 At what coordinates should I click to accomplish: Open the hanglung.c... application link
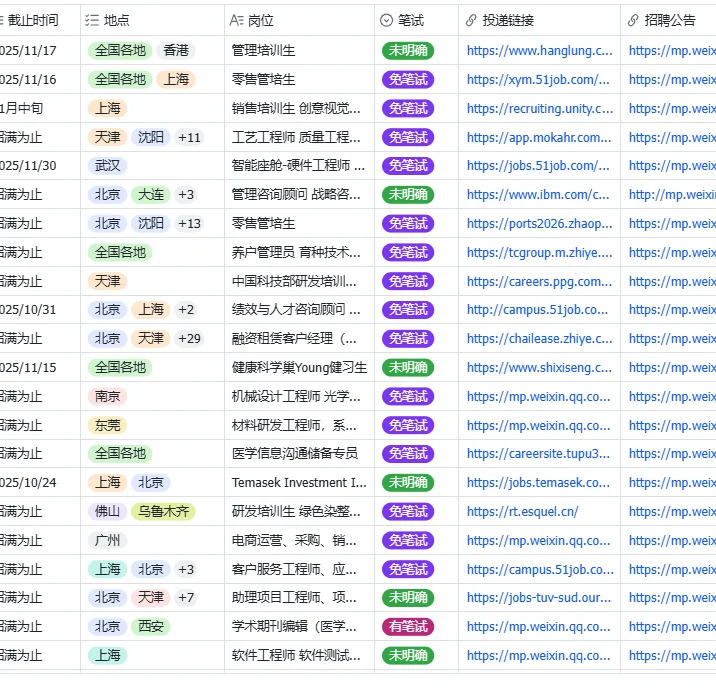click(539, 50)
